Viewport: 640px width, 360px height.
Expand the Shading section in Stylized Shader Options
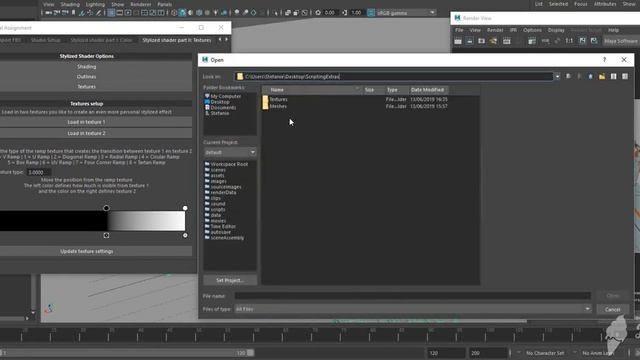tap(87, 67)
